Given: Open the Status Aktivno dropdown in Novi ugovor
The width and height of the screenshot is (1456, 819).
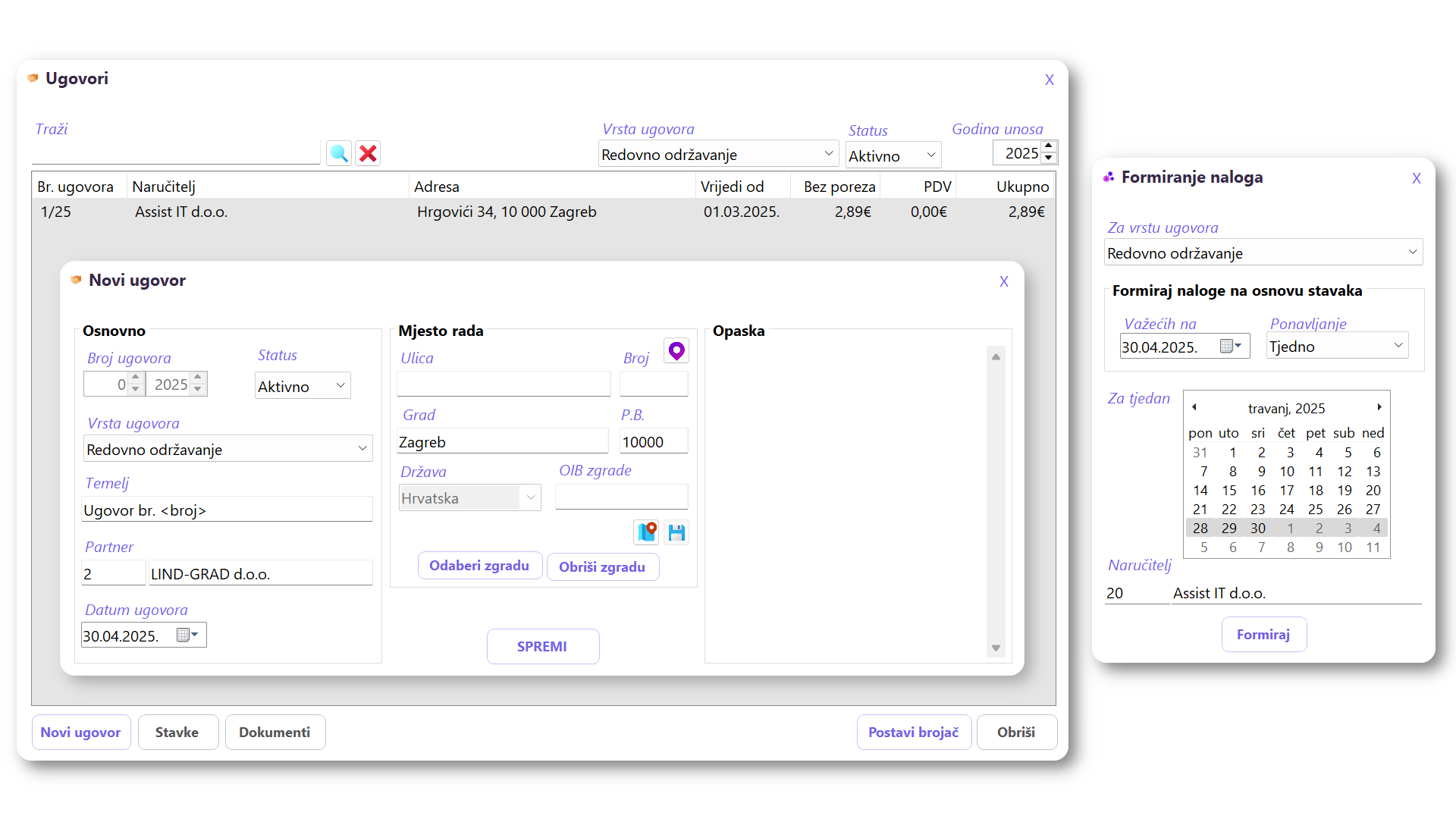Looking at the screenshot, I should point(340,386).
